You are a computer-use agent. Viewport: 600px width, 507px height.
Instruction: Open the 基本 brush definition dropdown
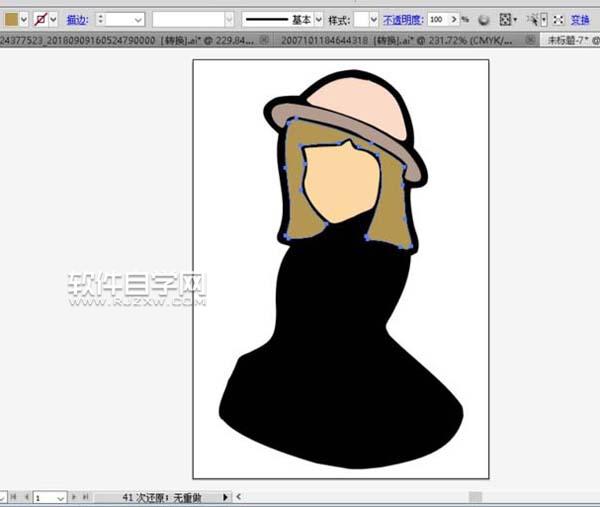[x=319, y=19]
